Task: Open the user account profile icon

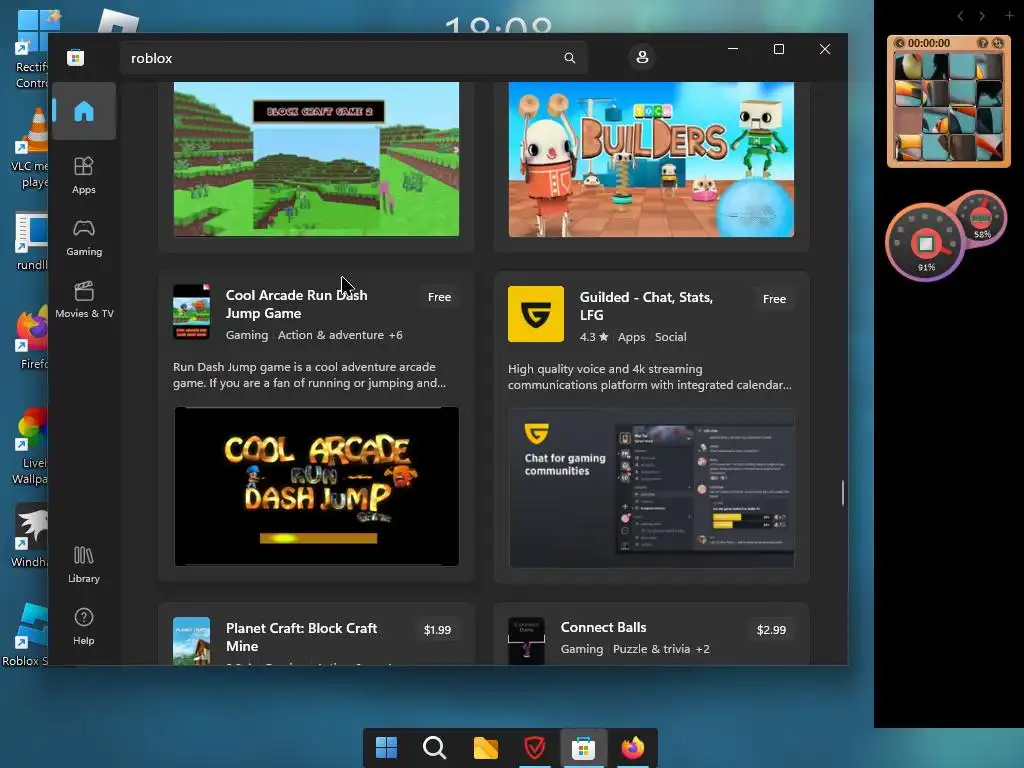Action: [x=642, y=57]
